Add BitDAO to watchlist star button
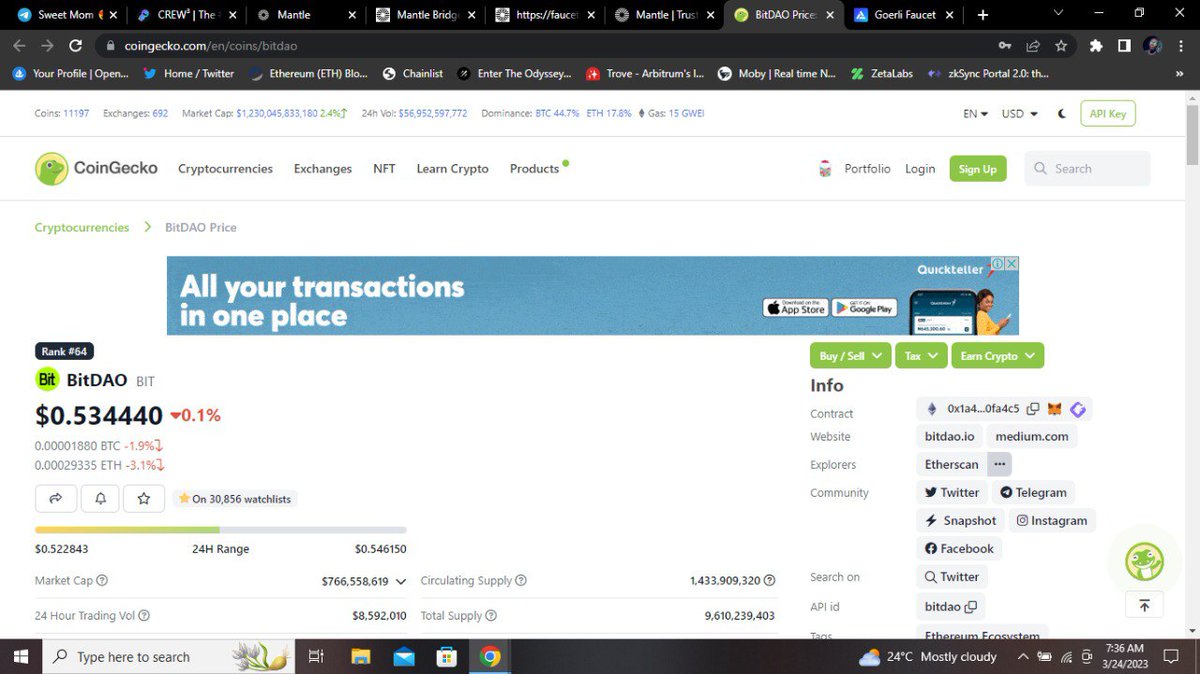1200x674 pixels. tap(144, 498)
